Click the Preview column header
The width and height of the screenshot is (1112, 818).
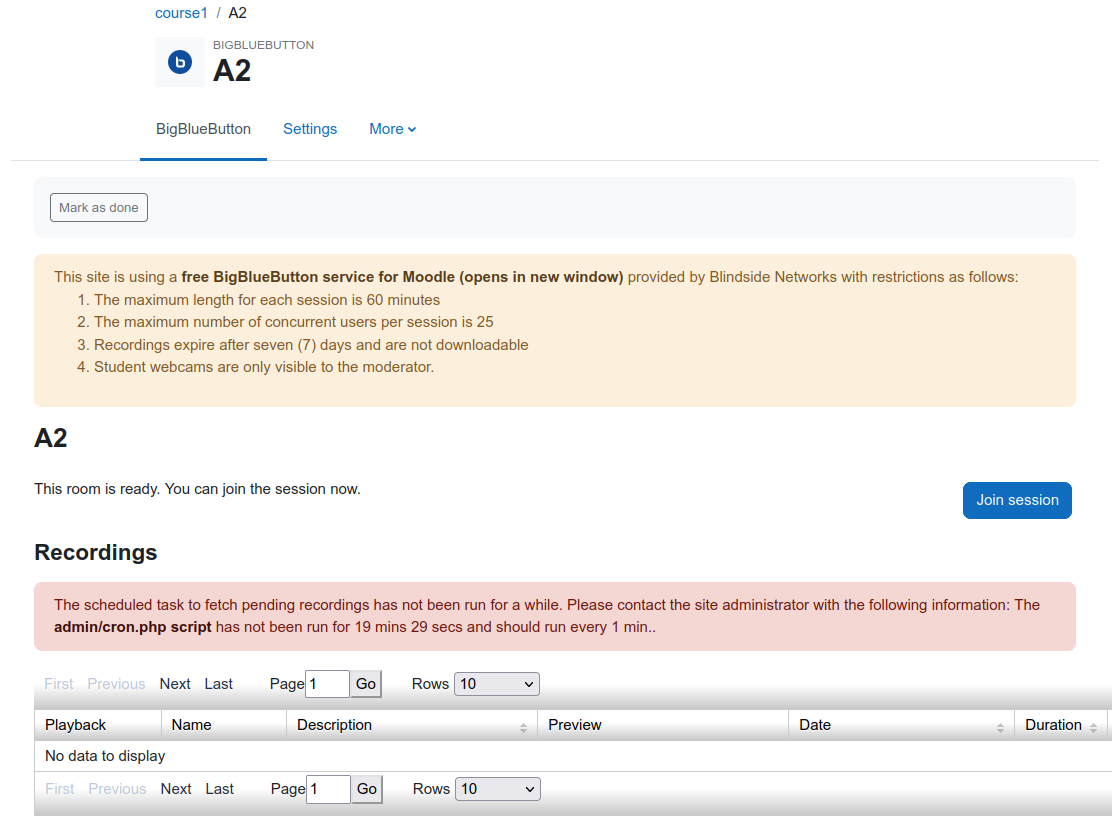(x=663, y=725)
